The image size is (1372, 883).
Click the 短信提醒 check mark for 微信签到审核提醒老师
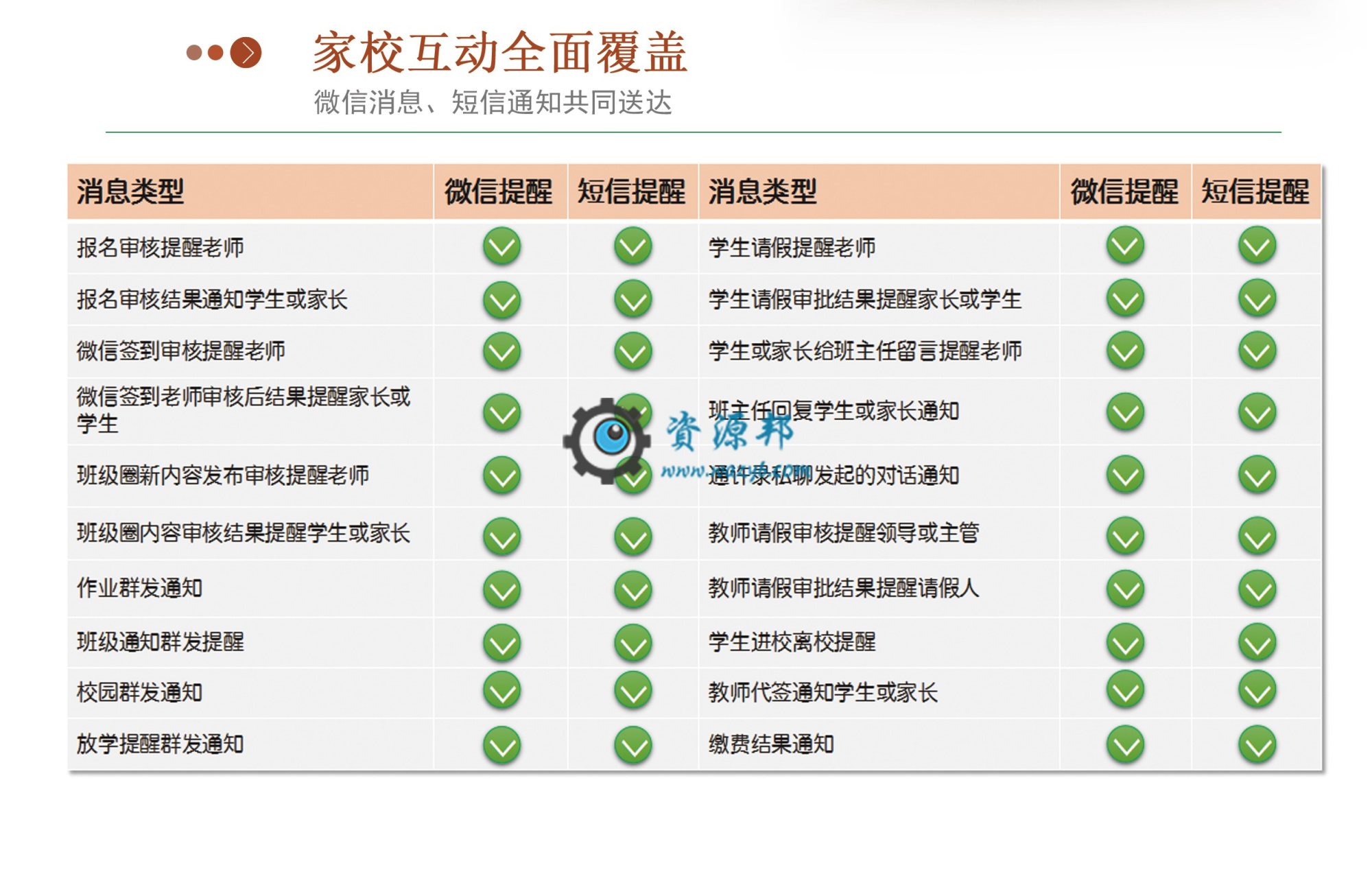(x=633, y=351)
